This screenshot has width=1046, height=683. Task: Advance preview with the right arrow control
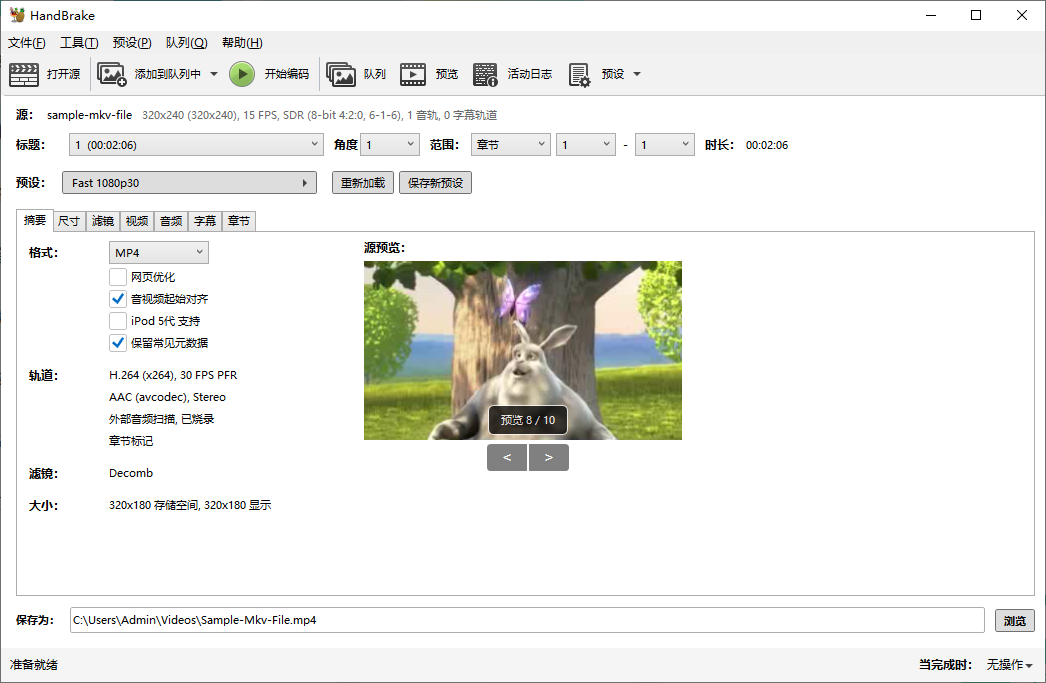click(x=548, y=457)
